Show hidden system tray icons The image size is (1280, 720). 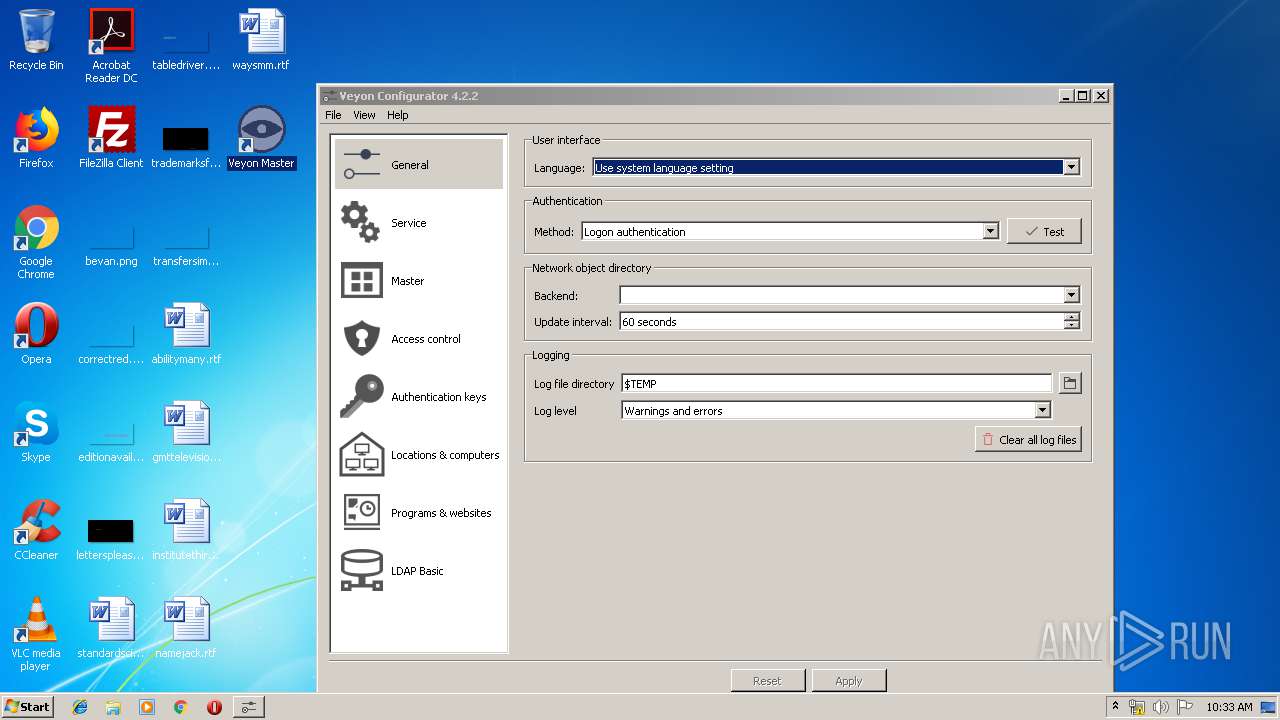click(1116, 706)
